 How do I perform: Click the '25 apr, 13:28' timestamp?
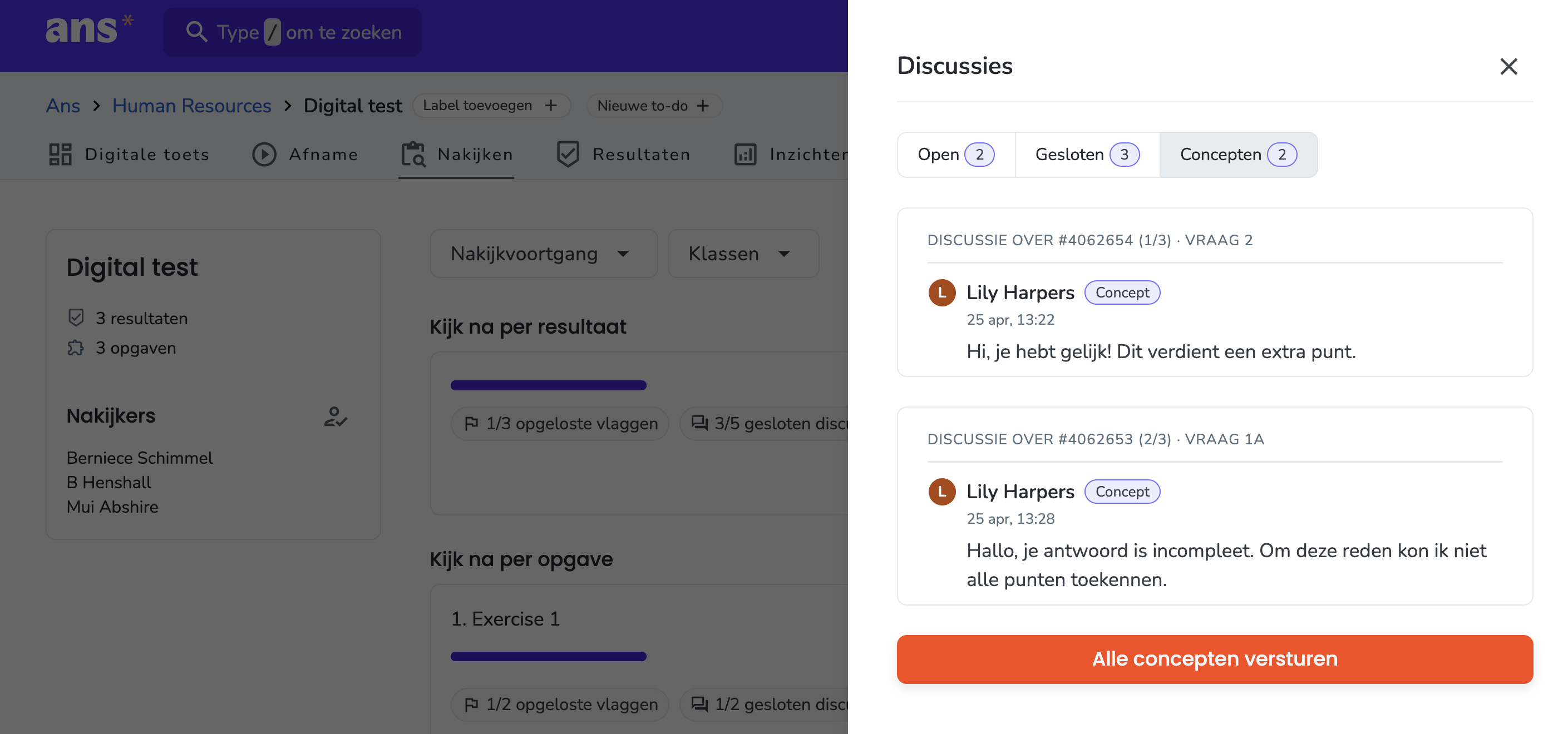(1010, 519)
